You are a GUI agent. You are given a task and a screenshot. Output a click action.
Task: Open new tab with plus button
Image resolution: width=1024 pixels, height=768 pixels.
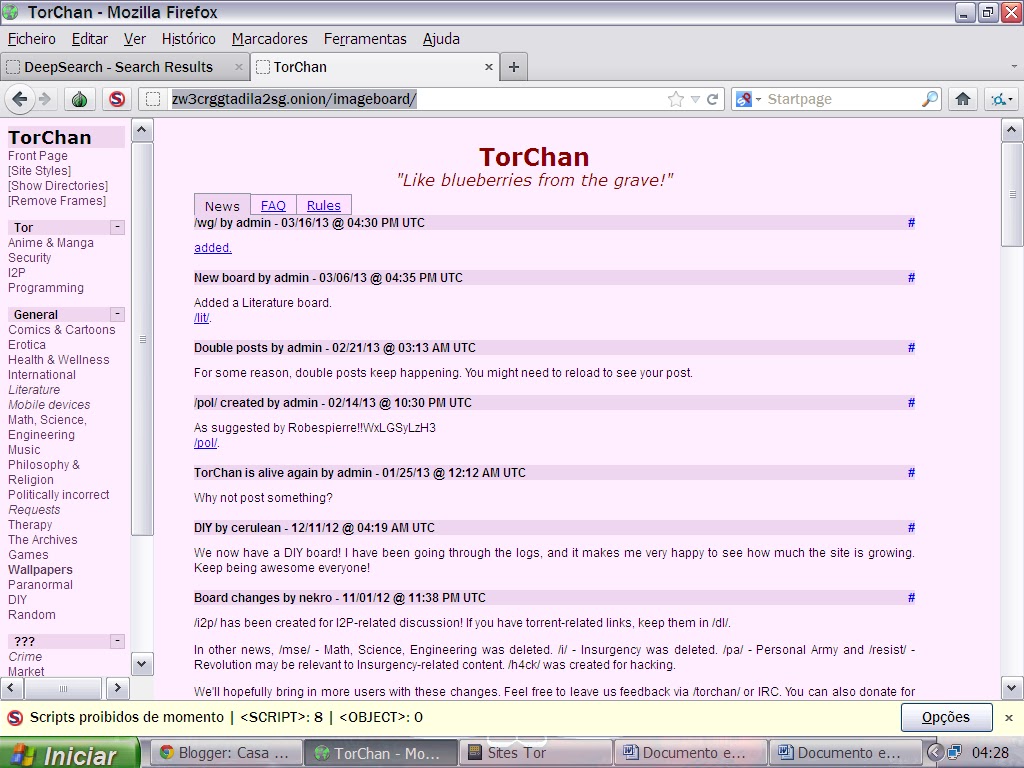[x=514, y=67]
